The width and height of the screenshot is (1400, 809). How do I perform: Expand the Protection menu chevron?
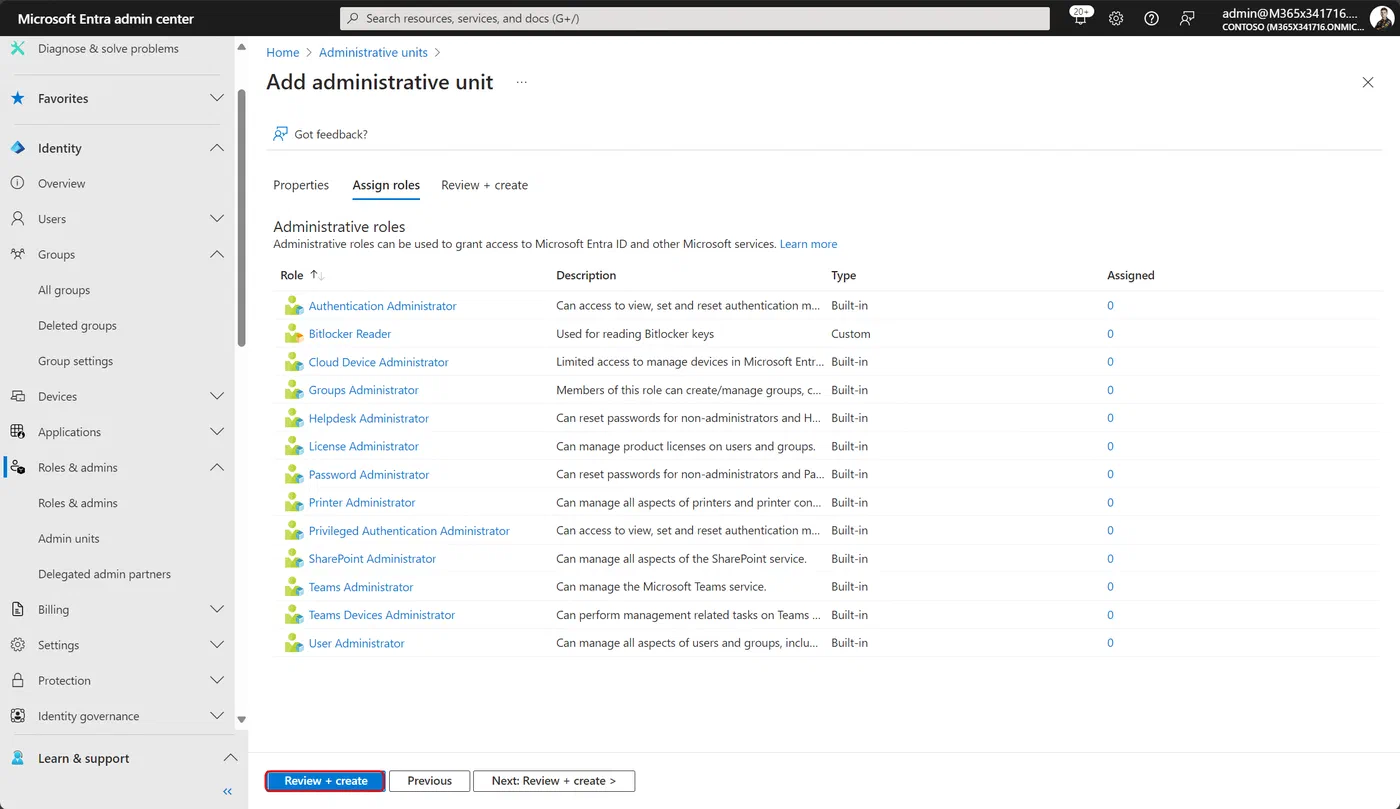click(x=217, y=680)
